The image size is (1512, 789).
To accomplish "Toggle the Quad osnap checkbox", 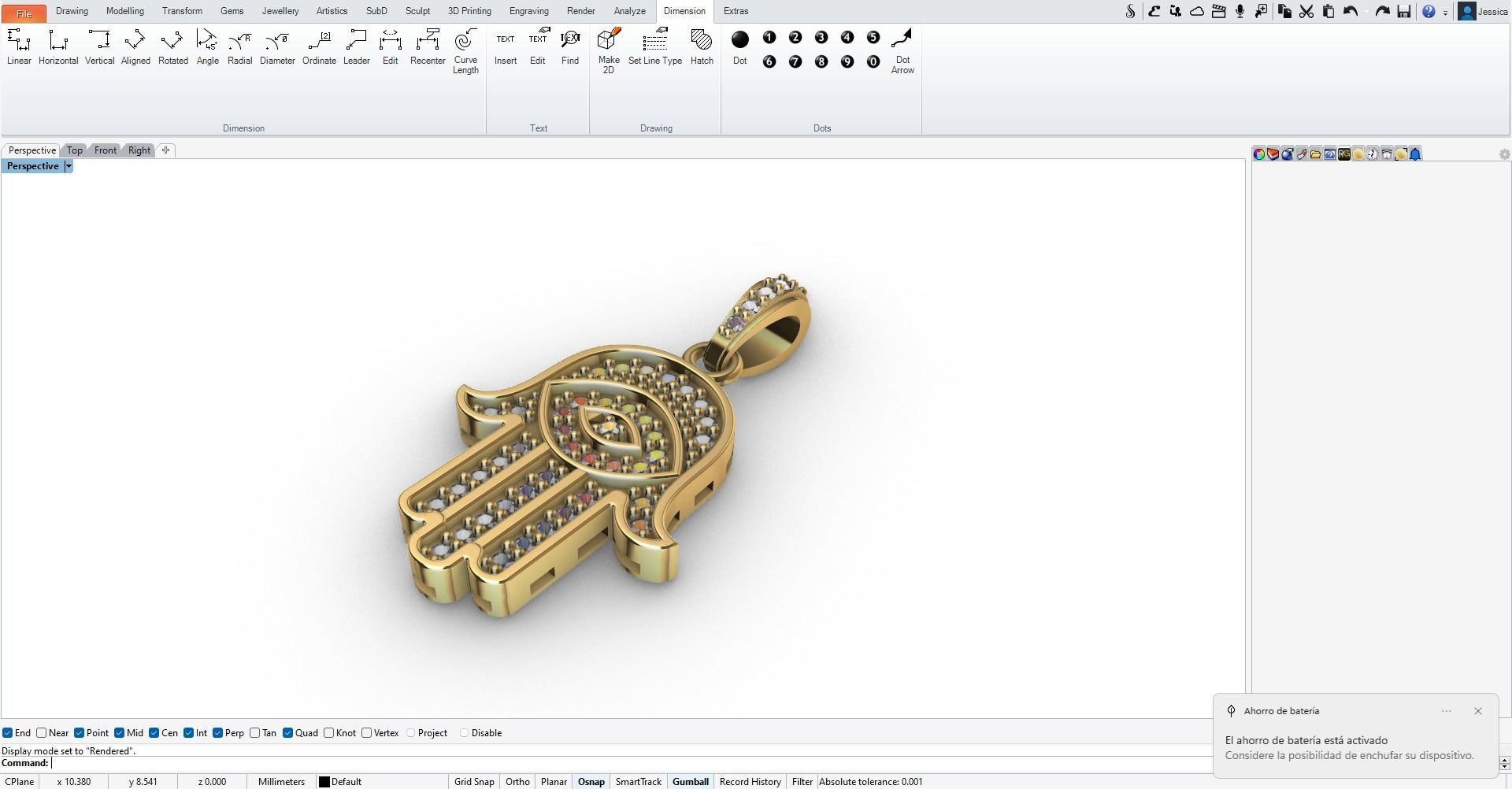I will tap(288, 733).
